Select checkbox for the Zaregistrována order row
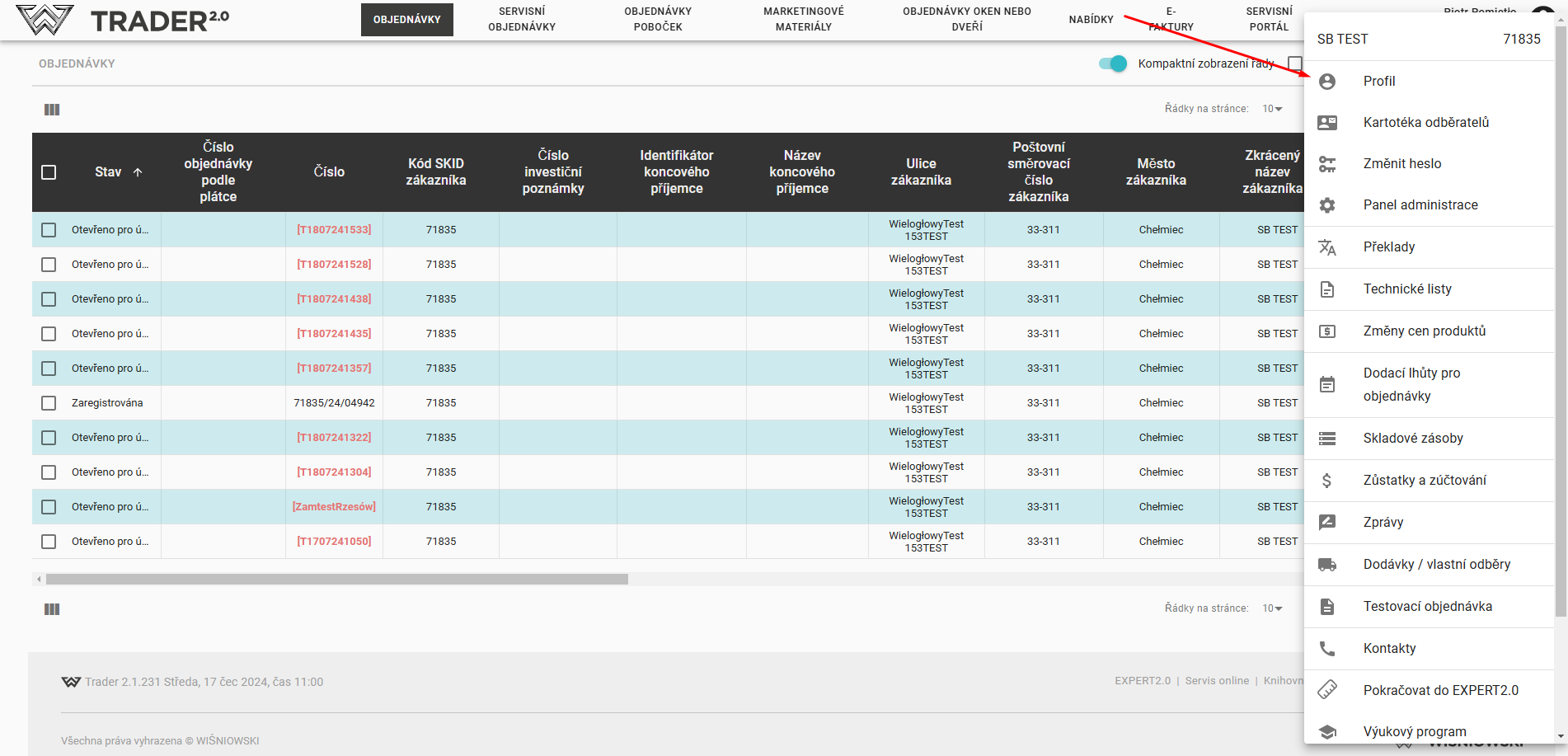The height and width of the screenshot is (756, 1568). (x=49, y=403)
